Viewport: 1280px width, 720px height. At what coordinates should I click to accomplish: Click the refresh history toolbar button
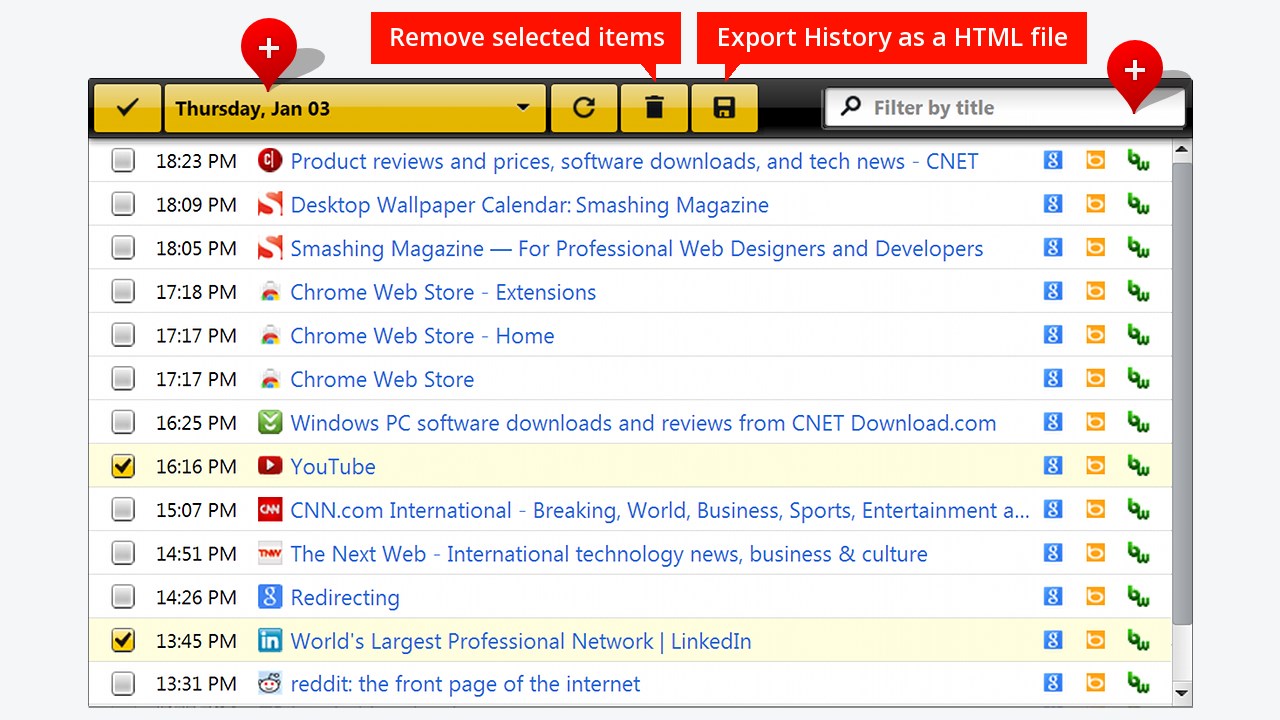(584, 108)
